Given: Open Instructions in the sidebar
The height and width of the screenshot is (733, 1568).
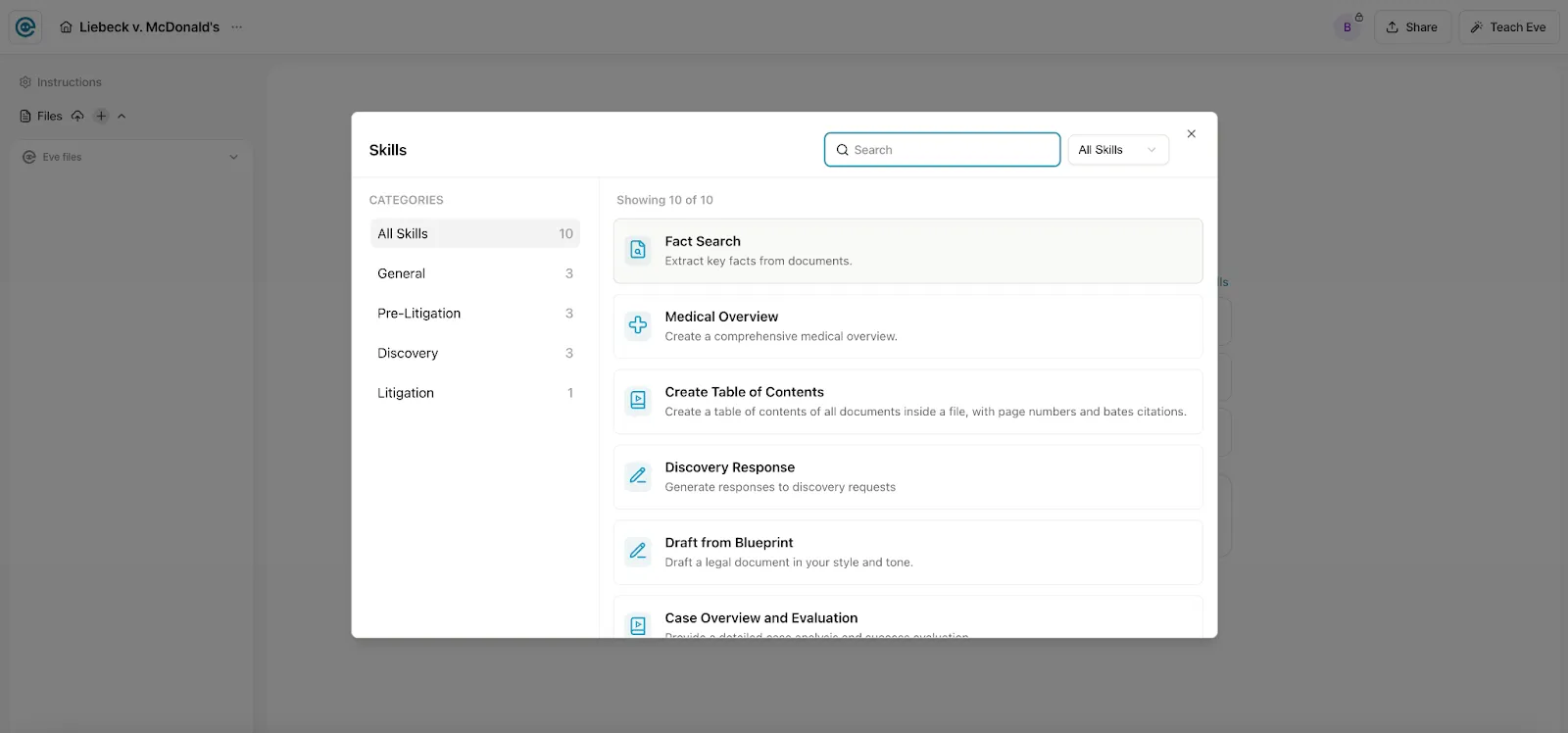Looking at the screenshot, I should point(61,82).
